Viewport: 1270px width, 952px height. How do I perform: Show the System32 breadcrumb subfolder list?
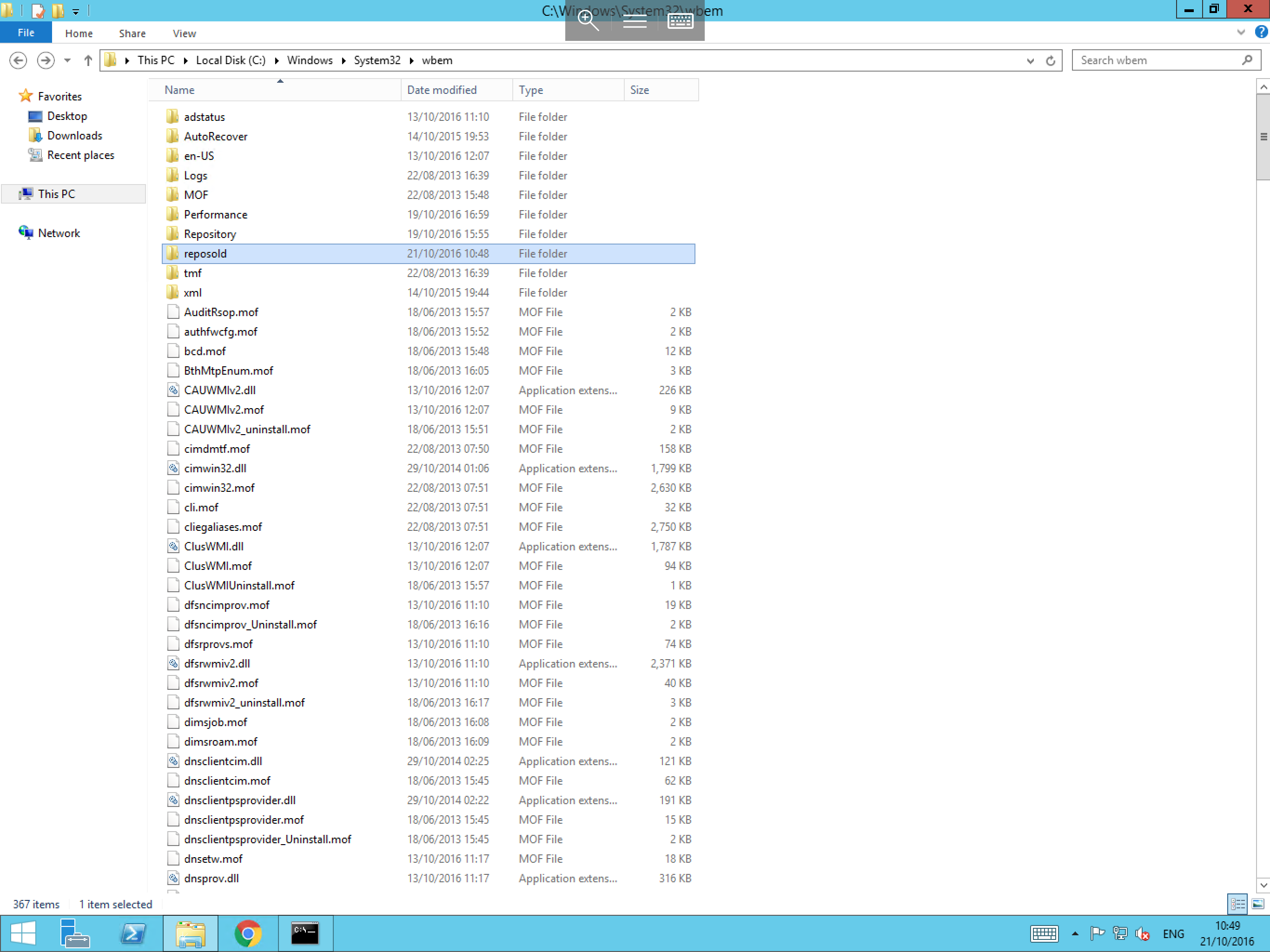[411, 60]
